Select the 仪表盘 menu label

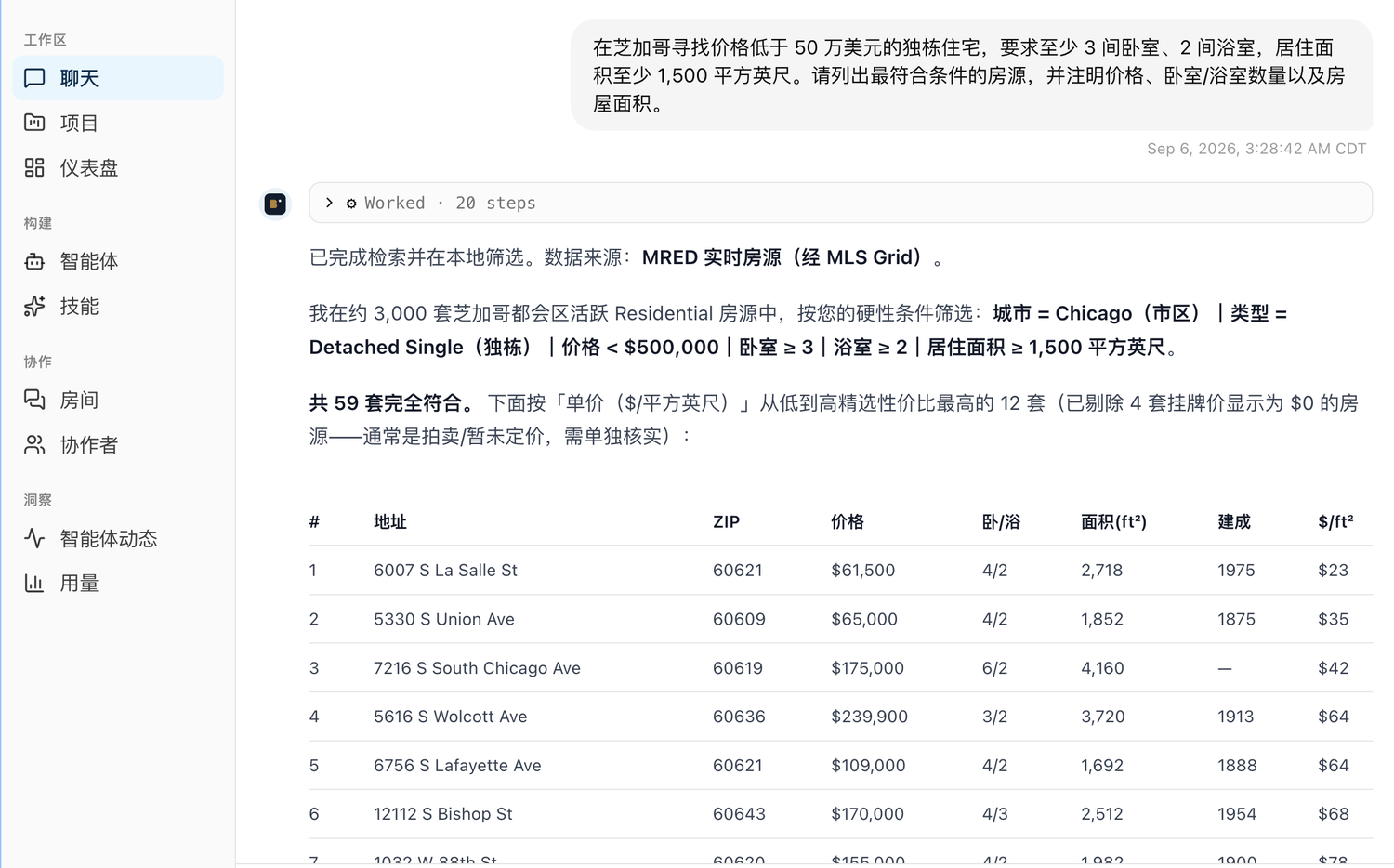pos(89,167)
